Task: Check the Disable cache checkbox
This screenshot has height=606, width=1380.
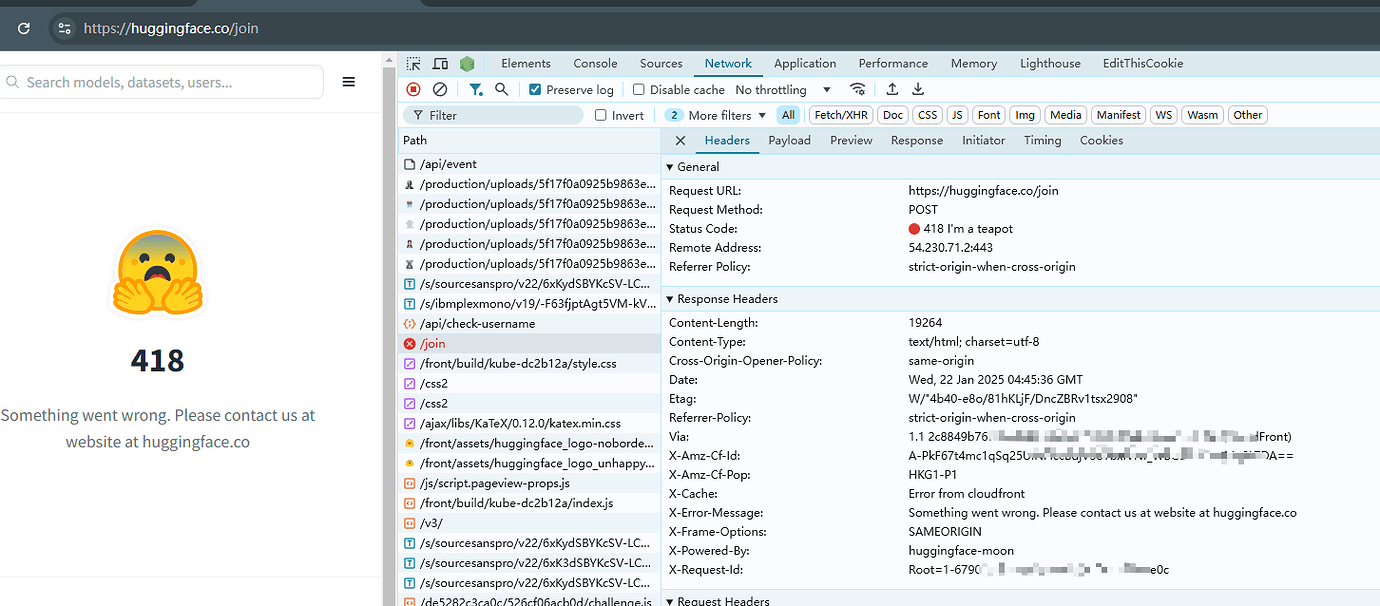Action: click(x=639, y=89)
